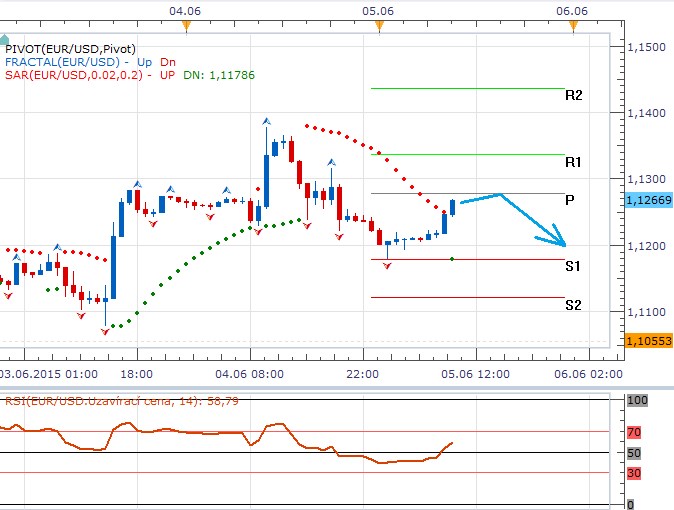The width and height of the screenshot is (674, 510).
Task: Select the R2 resistance level label
Action: (x=573, y=96)
